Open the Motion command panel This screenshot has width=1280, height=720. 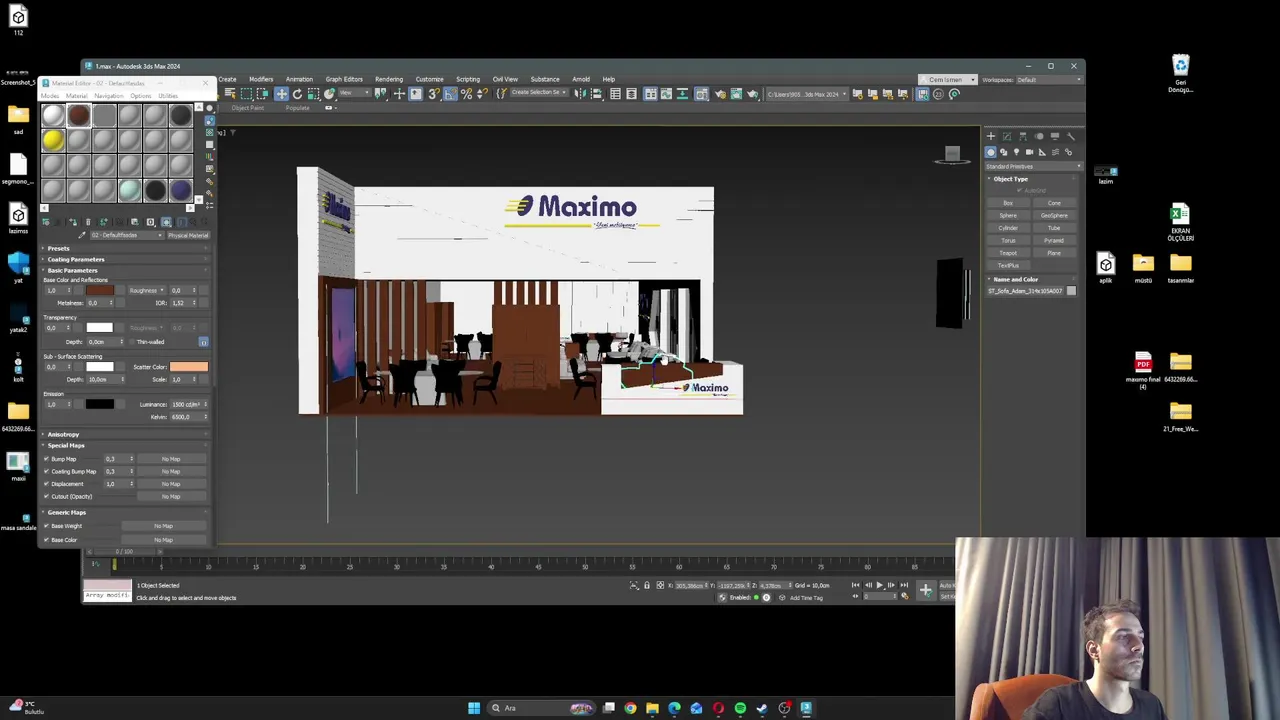click(x=1039, y=136)
